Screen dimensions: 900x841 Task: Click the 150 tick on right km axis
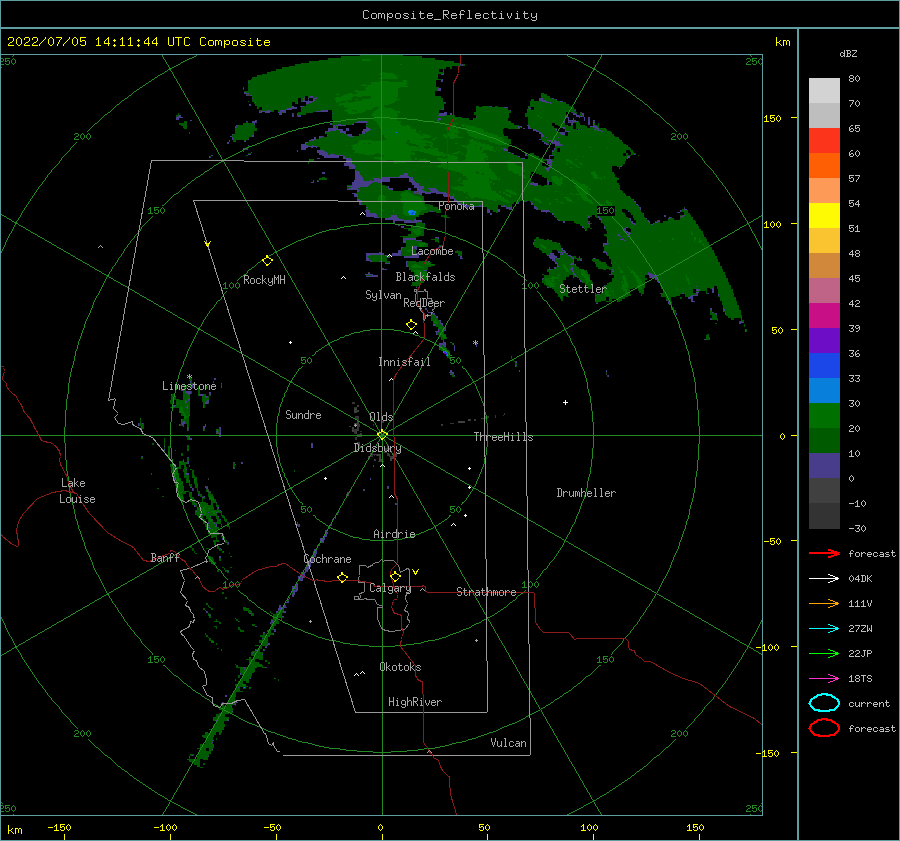[x=772, y=118]
